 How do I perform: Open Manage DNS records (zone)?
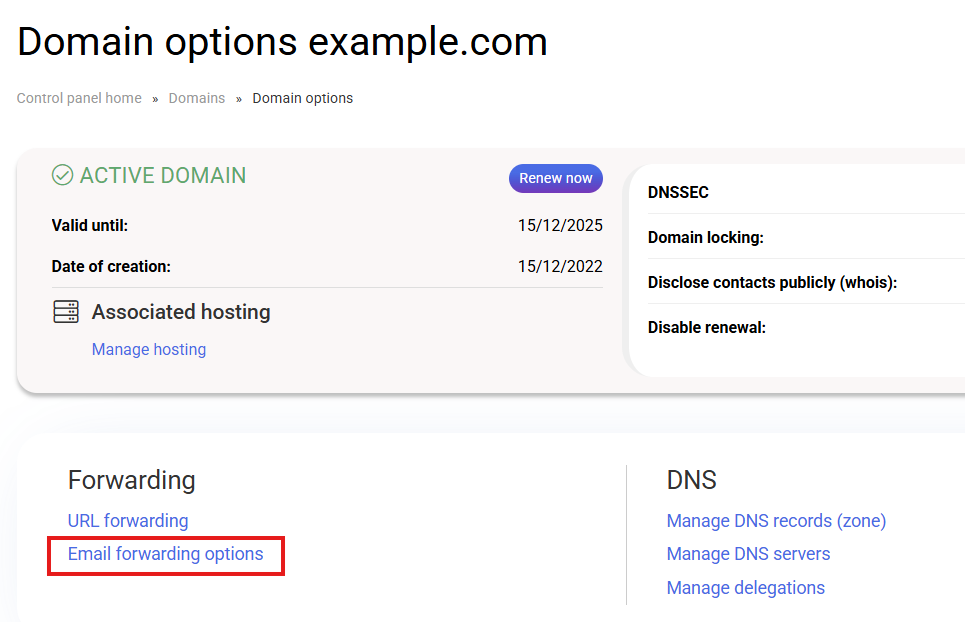point(776,521)
